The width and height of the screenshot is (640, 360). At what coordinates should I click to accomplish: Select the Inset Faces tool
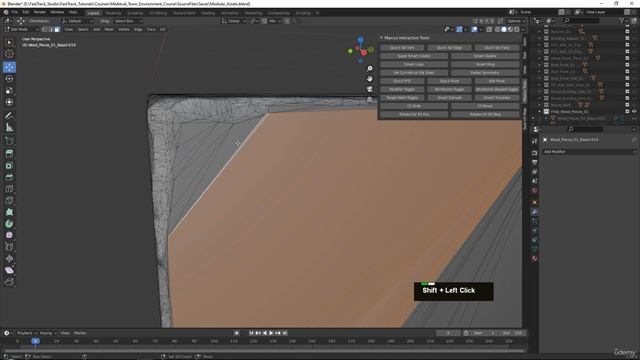coord(9,166)
